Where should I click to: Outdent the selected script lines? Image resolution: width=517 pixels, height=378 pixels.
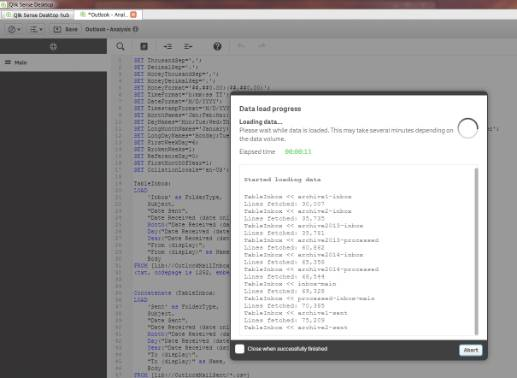click(x=188, y=46)
